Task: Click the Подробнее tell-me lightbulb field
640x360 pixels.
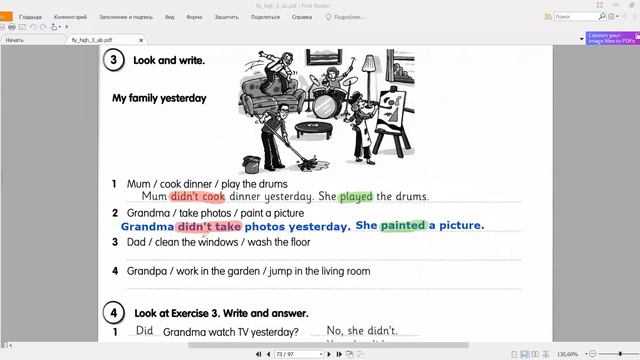Action: [x=345, y=17]
